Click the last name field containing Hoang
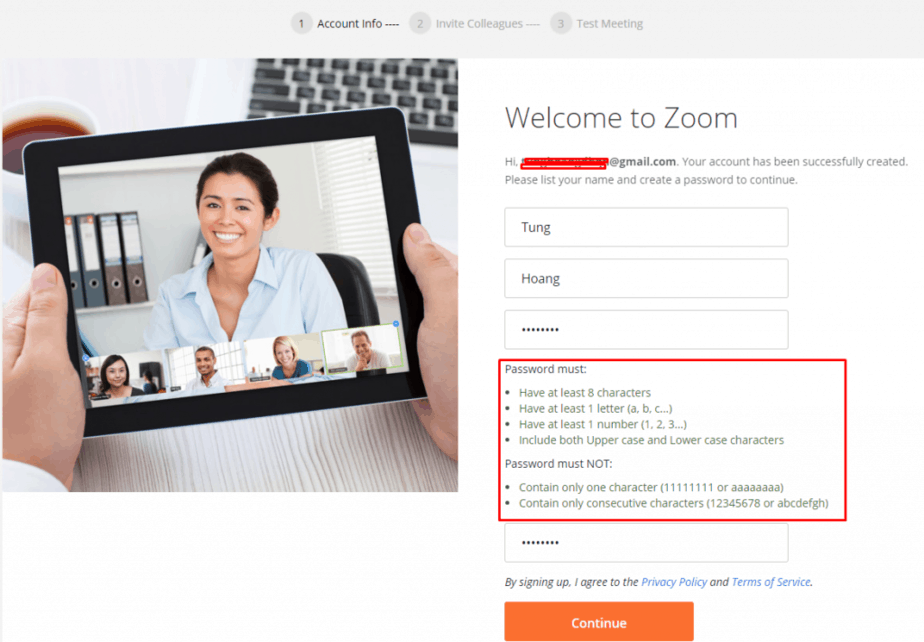The height and width of the screenshot is (642, 924). click(646, 278)
